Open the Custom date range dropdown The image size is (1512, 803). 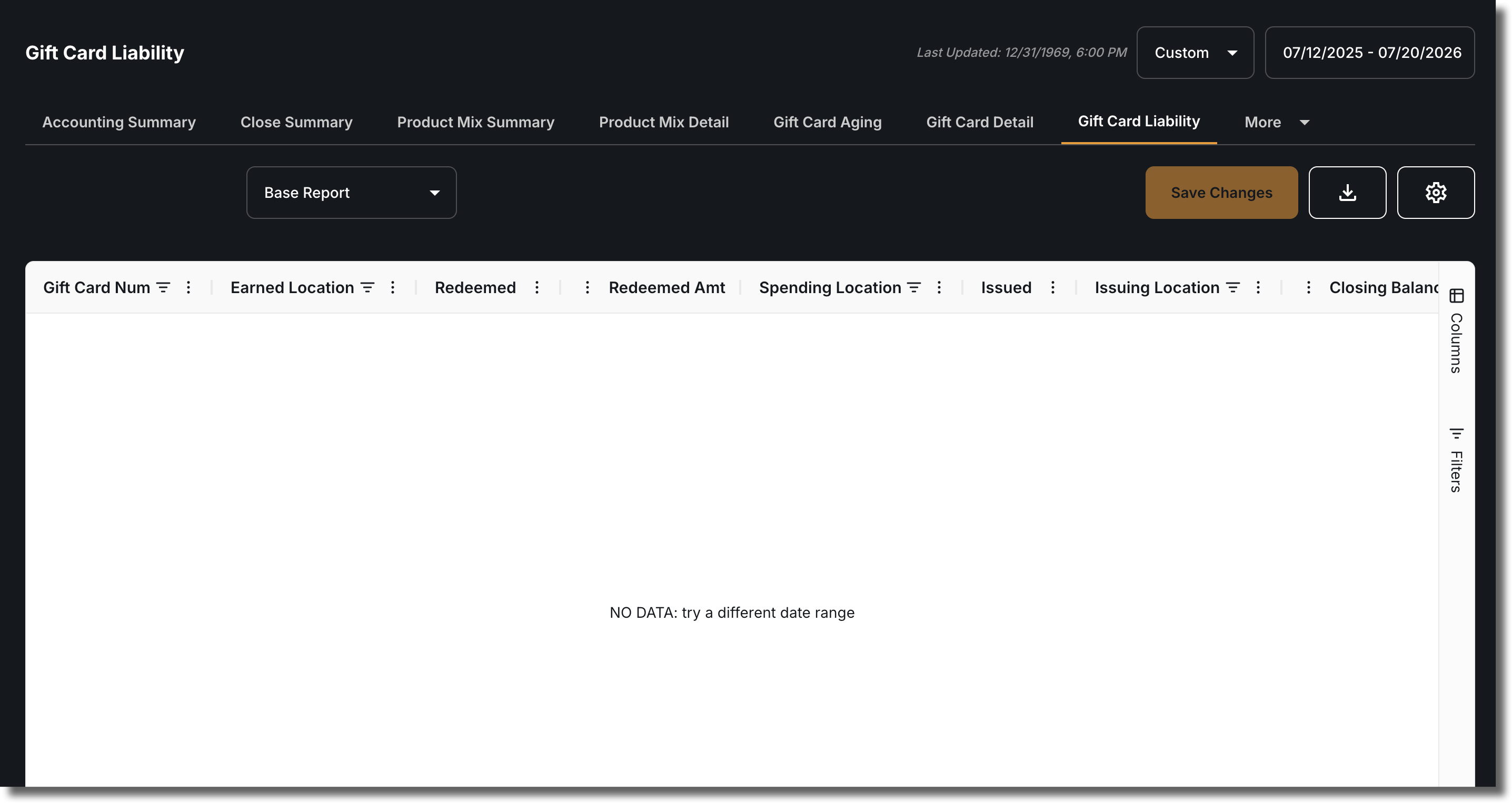[1195, 53]
